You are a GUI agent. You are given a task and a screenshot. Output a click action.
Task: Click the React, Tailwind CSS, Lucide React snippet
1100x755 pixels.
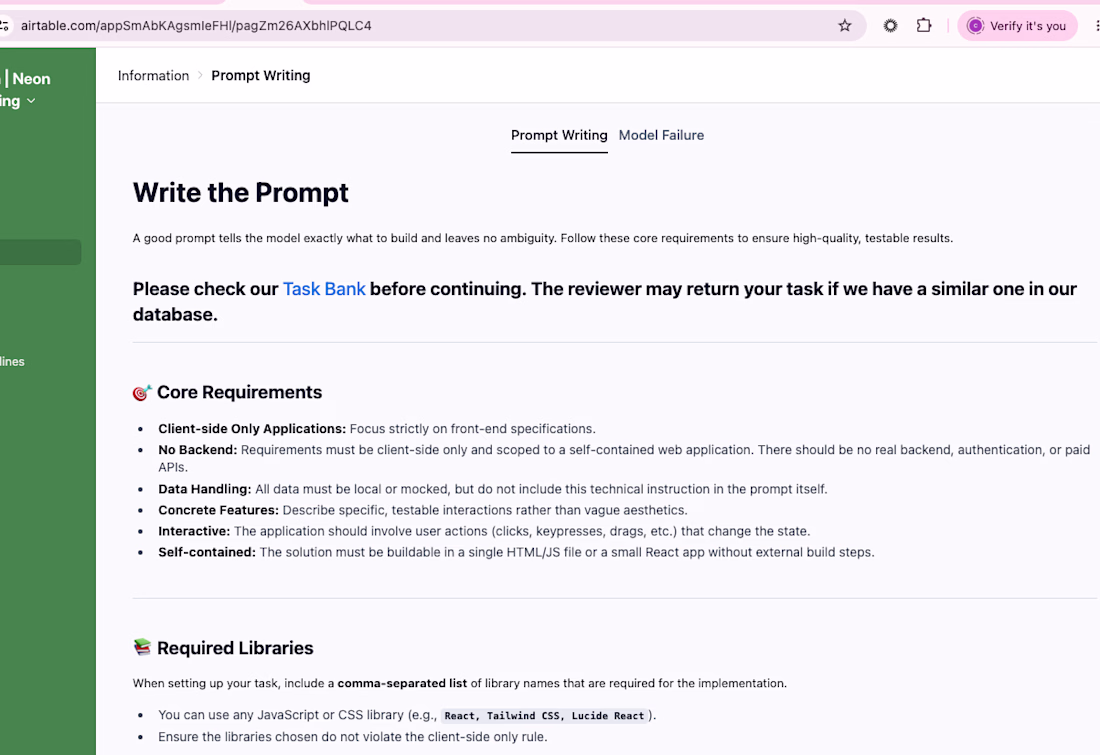click(544, 716)
